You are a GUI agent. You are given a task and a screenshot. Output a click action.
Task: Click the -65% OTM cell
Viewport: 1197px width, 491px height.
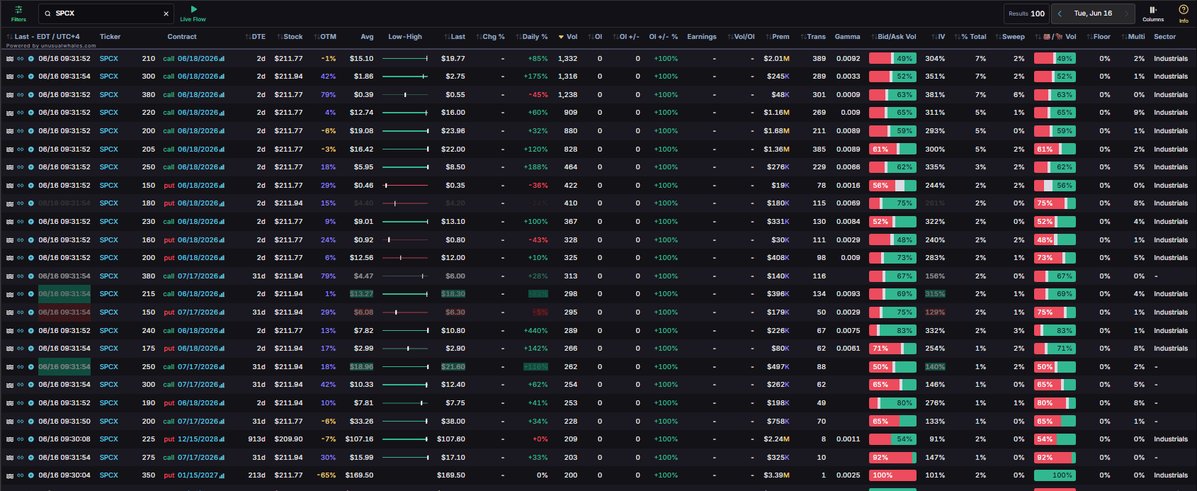click(327, 475)
